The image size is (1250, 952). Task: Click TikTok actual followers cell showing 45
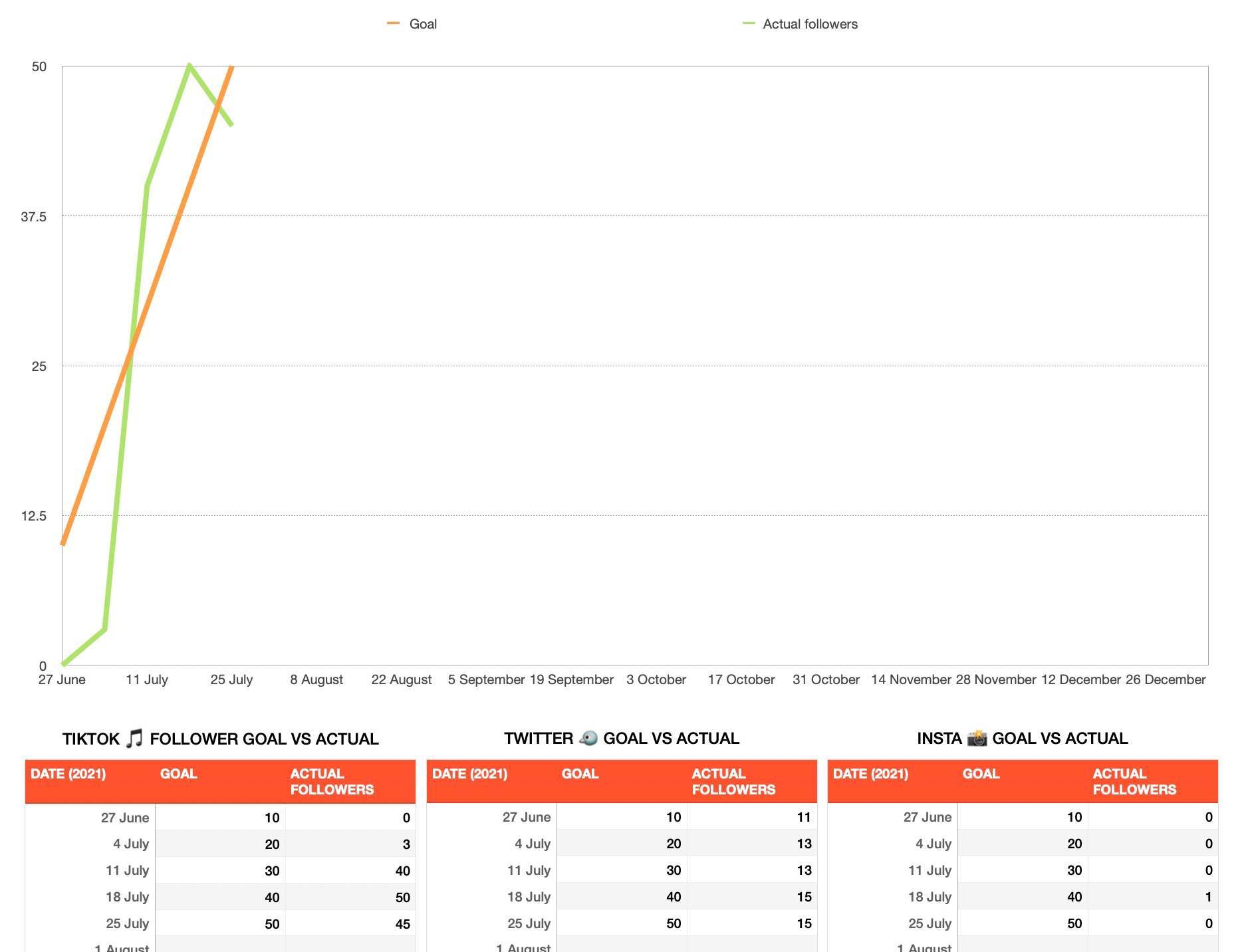(351, 923)
